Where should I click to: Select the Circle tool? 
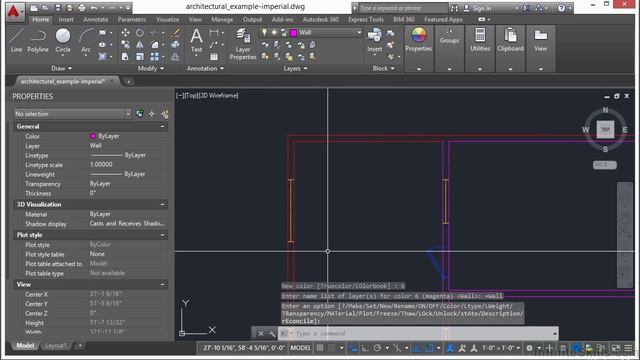[63, 40]
